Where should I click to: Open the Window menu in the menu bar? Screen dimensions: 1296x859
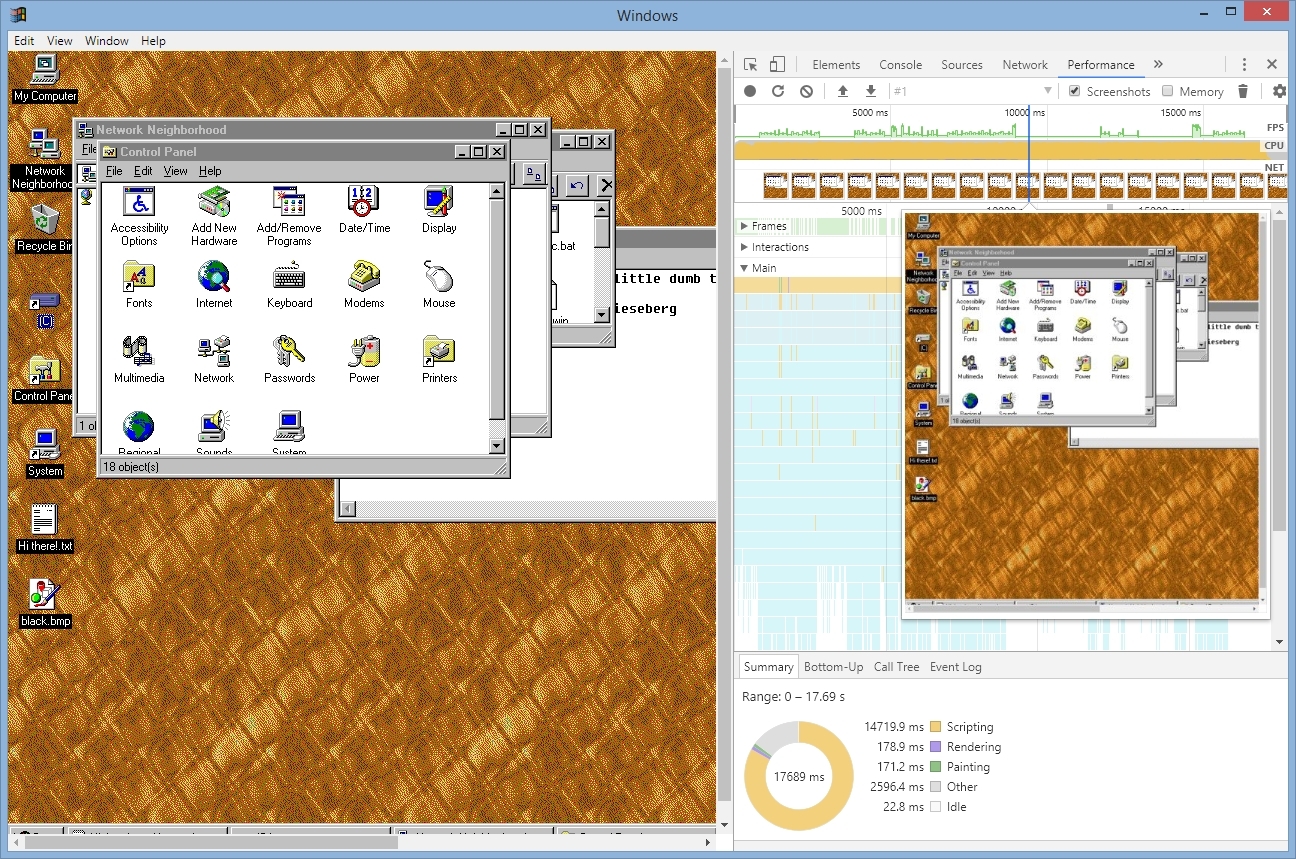click(106, 41)
